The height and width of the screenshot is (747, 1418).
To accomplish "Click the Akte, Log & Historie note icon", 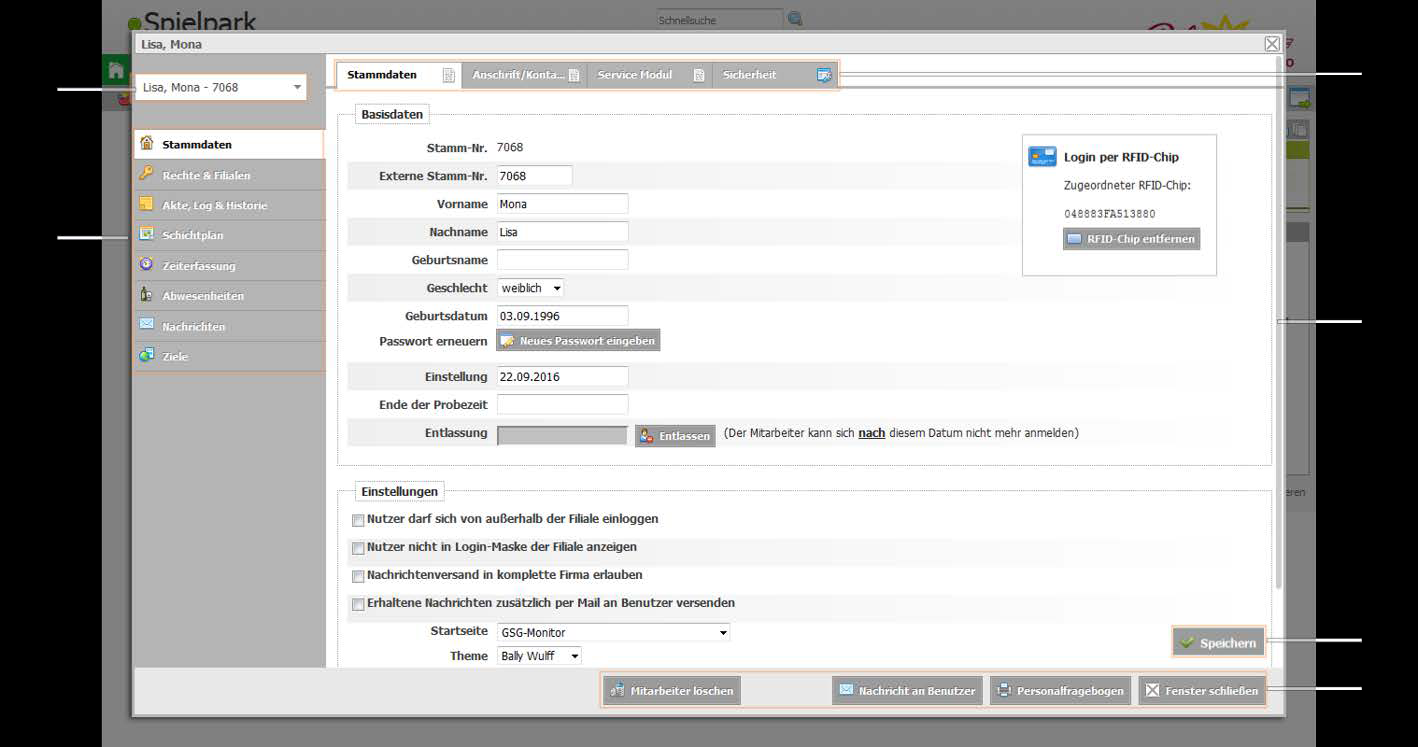I will 146,205.
